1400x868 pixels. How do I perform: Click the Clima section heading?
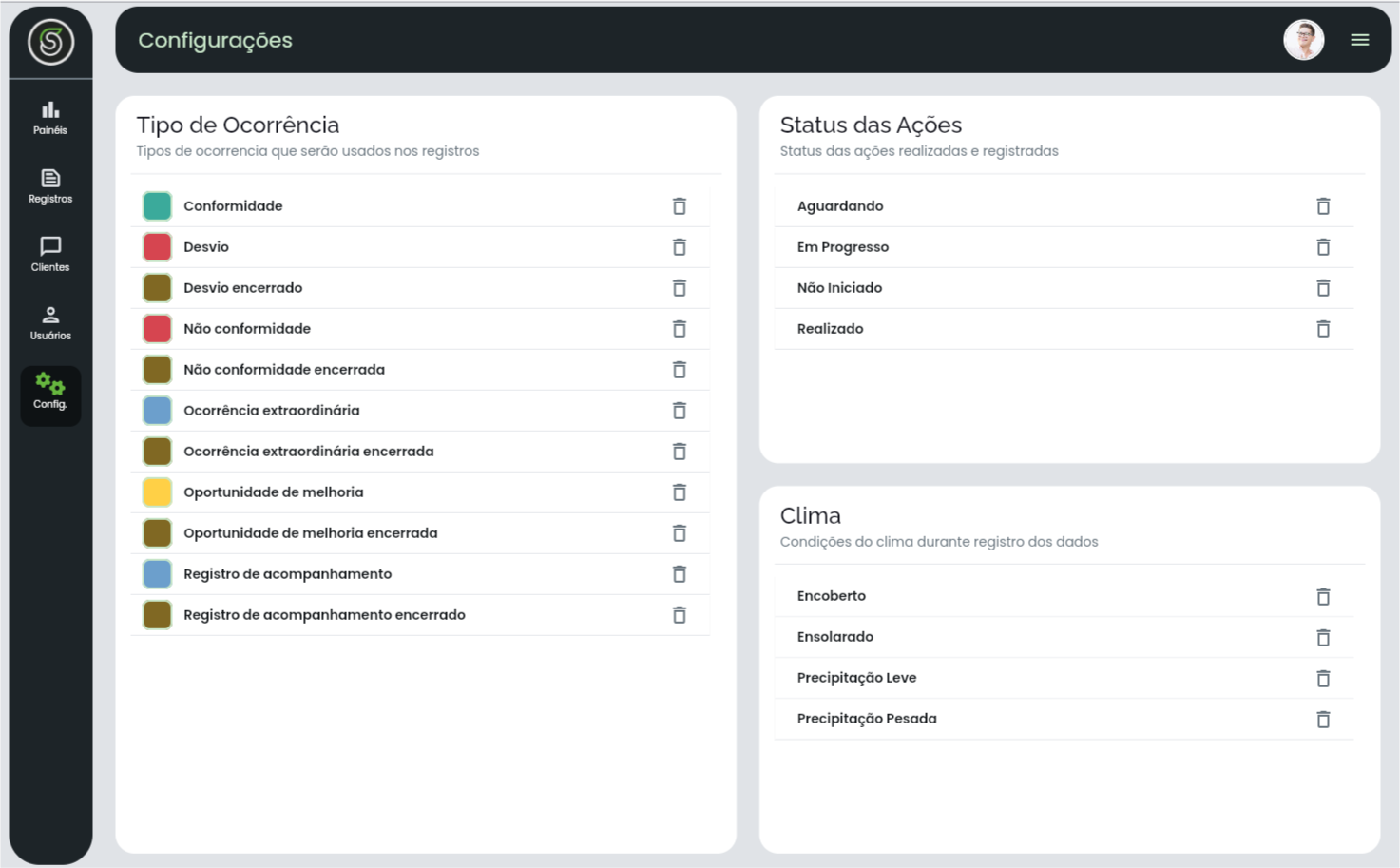[811, 515]
